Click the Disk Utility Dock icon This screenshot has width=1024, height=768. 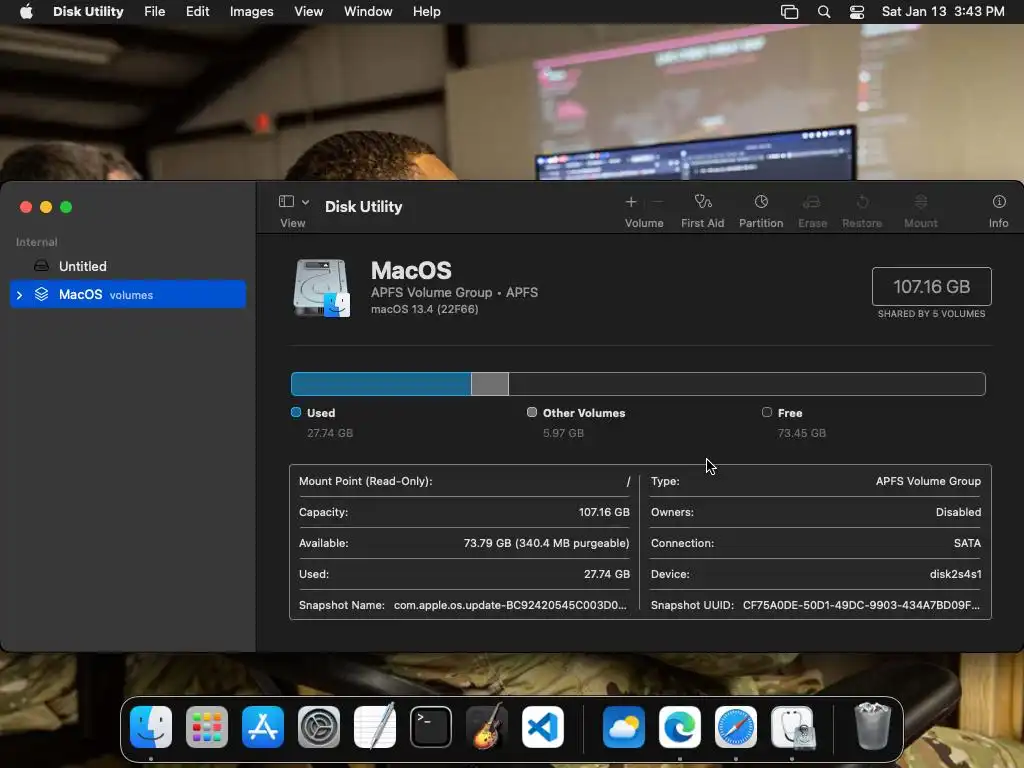coord(792,727)
